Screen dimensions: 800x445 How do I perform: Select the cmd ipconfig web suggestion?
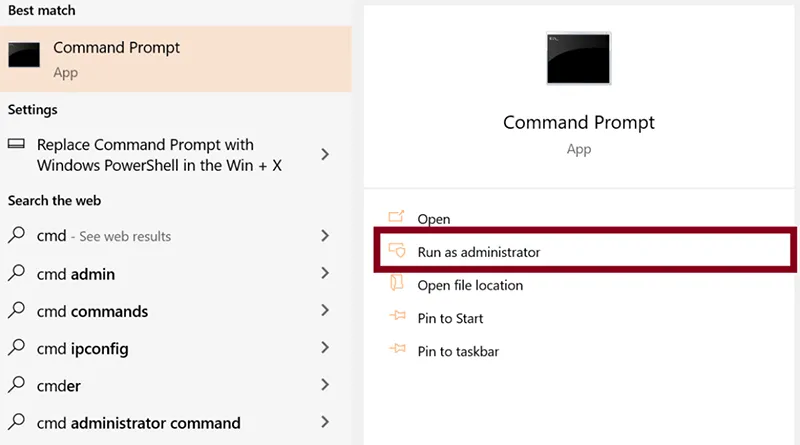click(x=82, y=348)
